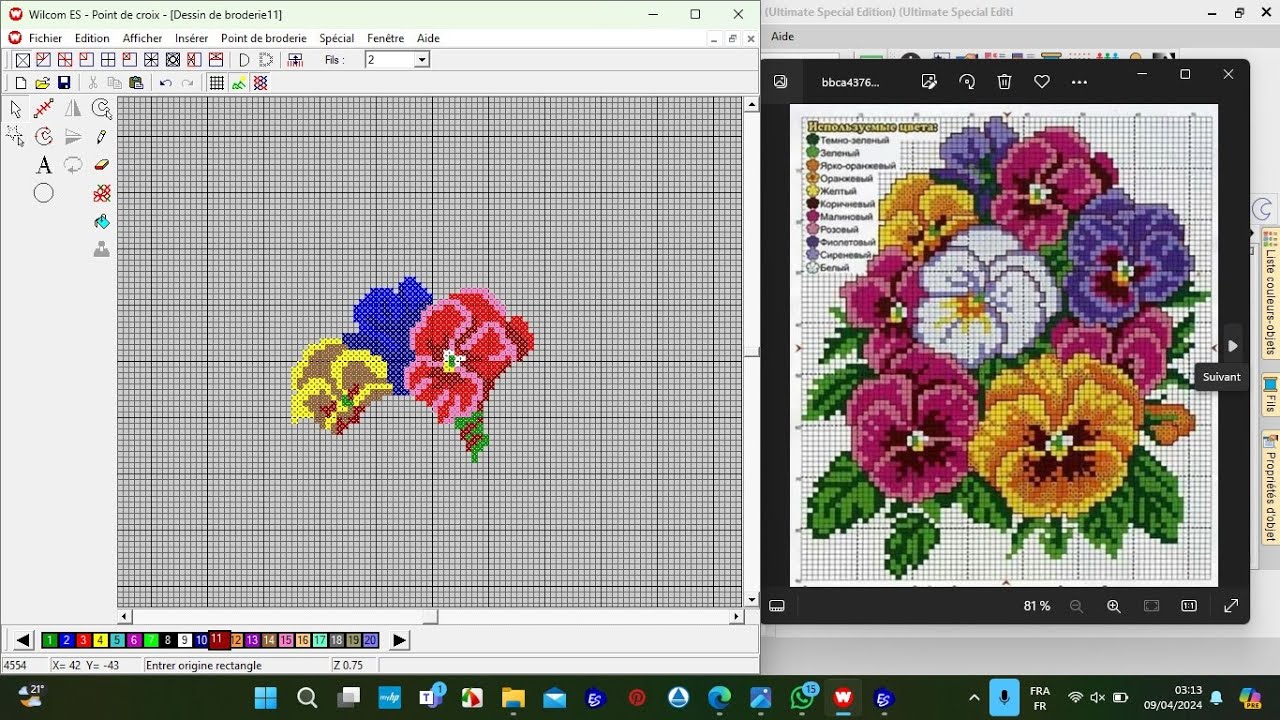Pick yellow color 4 in palette
Screen dimensions: 1280x720
click(x=100, y=641)
